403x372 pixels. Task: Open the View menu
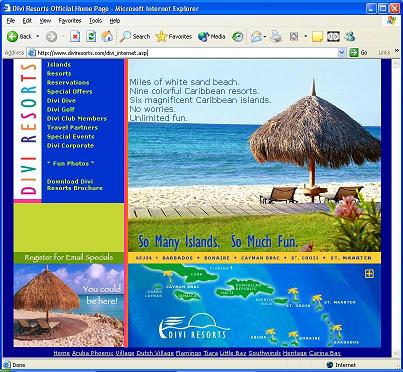coord(45,21)
